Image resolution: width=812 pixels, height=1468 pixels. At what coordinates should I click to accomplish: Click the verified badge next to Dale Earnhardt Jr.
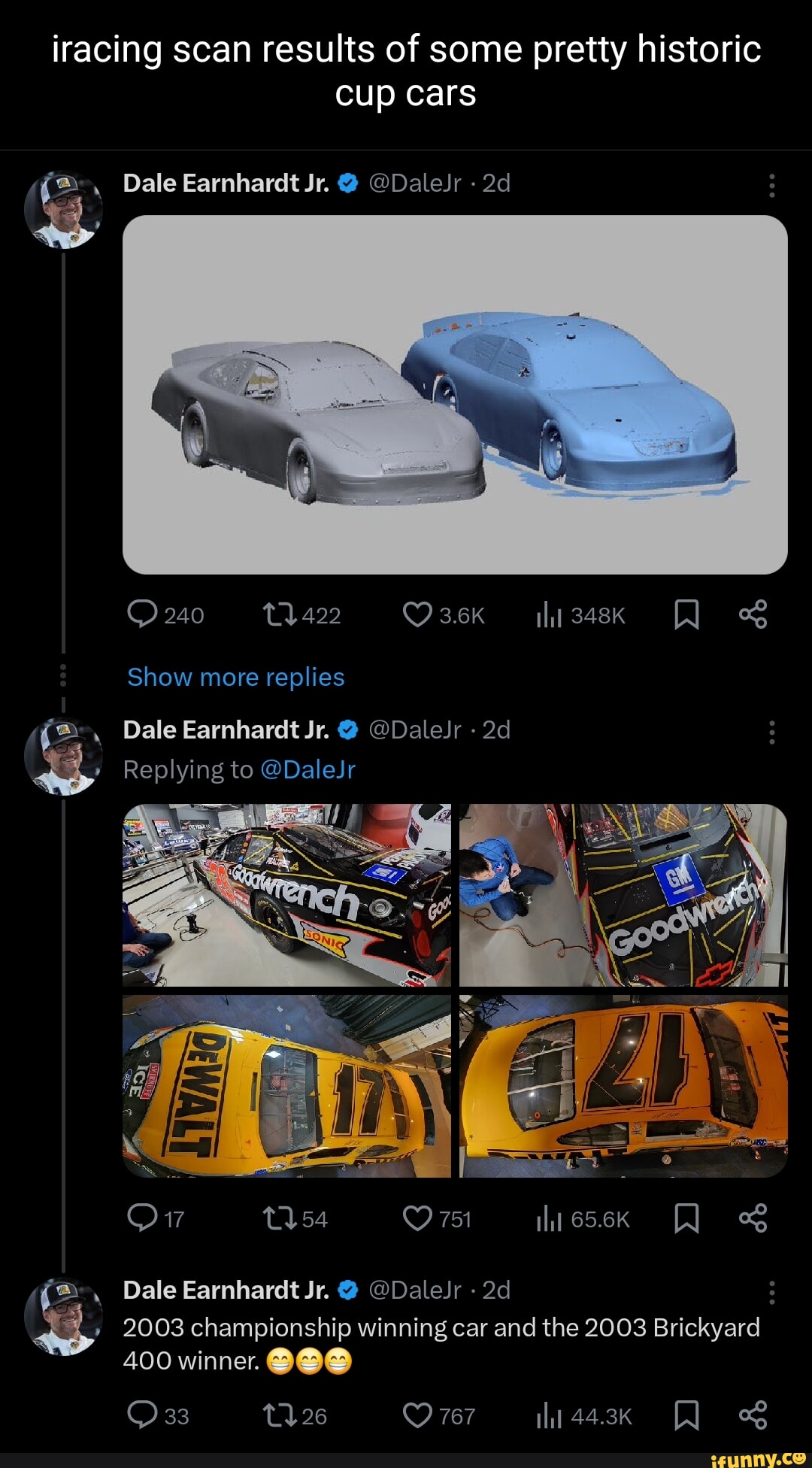pos(347,183)
